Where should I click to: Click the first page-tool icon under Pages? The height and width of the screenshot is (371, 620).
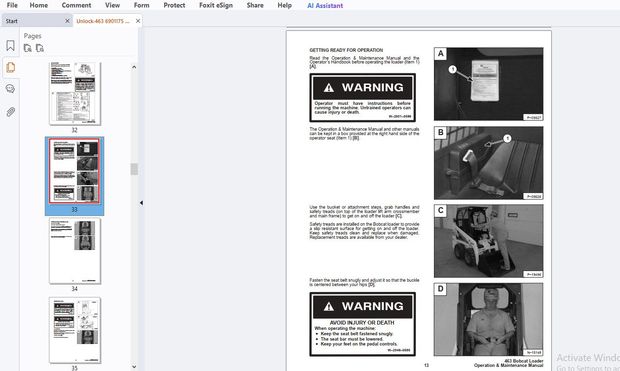27,48
